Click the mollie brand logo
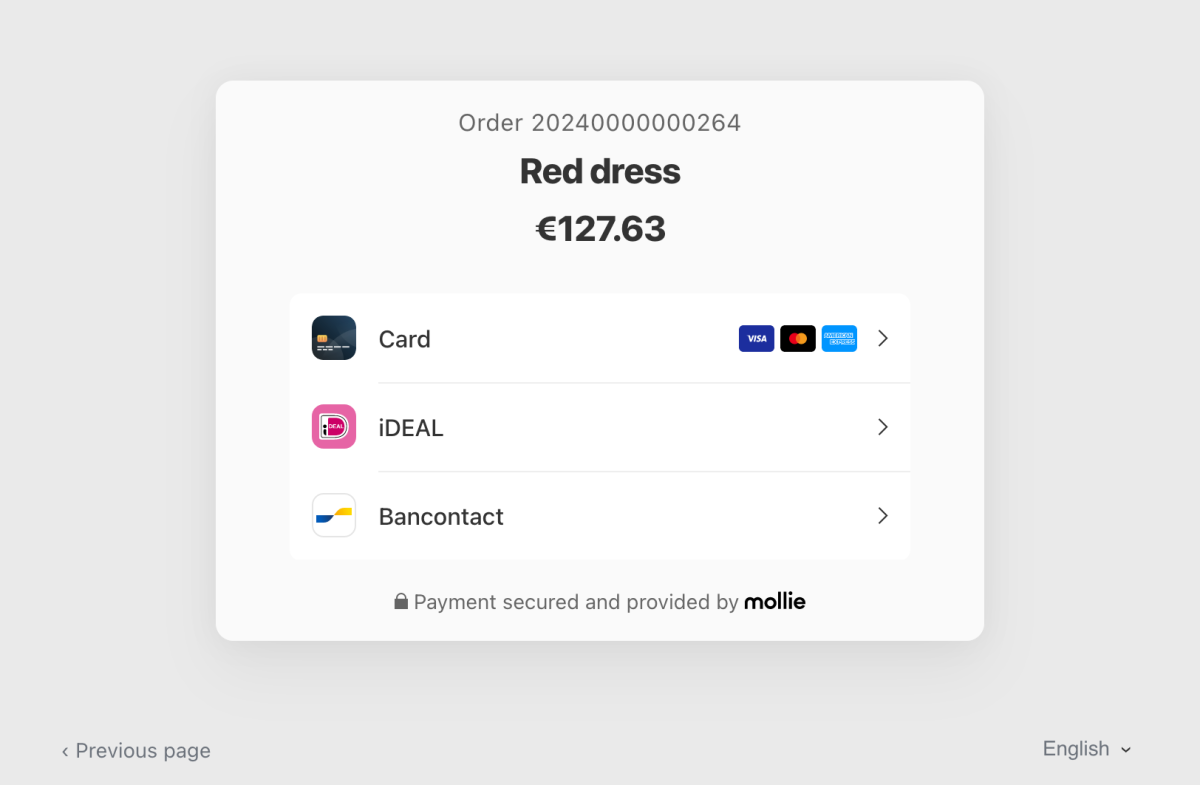1200x785 pixels. point(775,601)
